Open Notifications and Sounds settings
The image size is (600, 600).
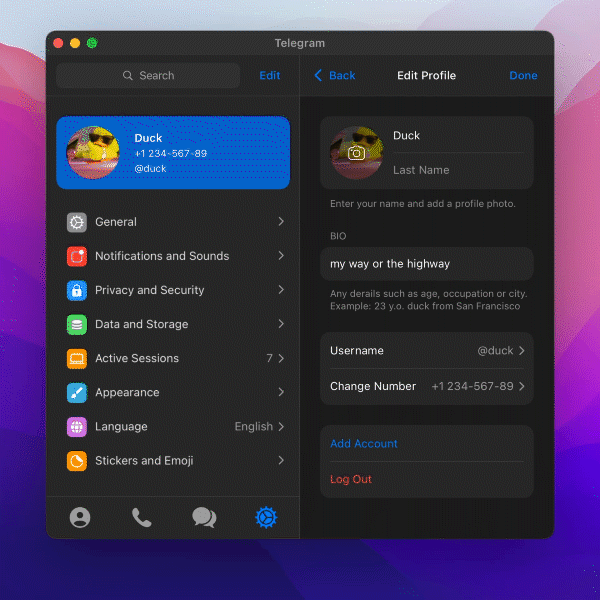click(x=162, y=256)
